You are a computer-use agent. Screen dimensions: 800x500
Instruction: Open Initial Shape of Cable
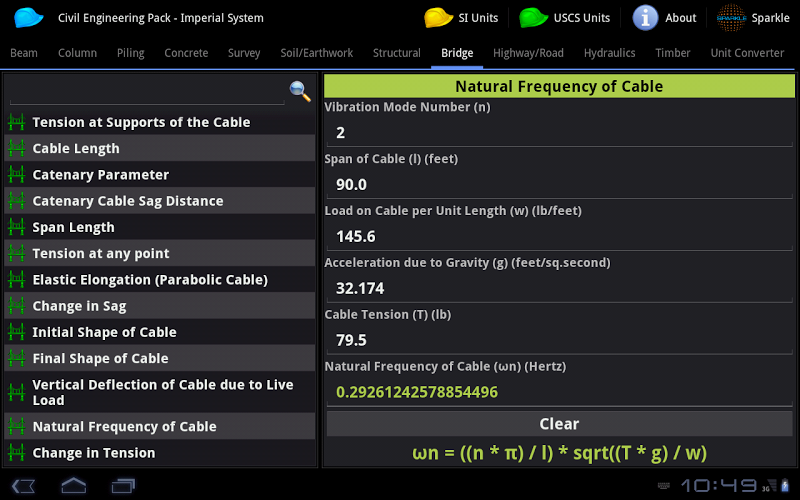pos(160,332)
